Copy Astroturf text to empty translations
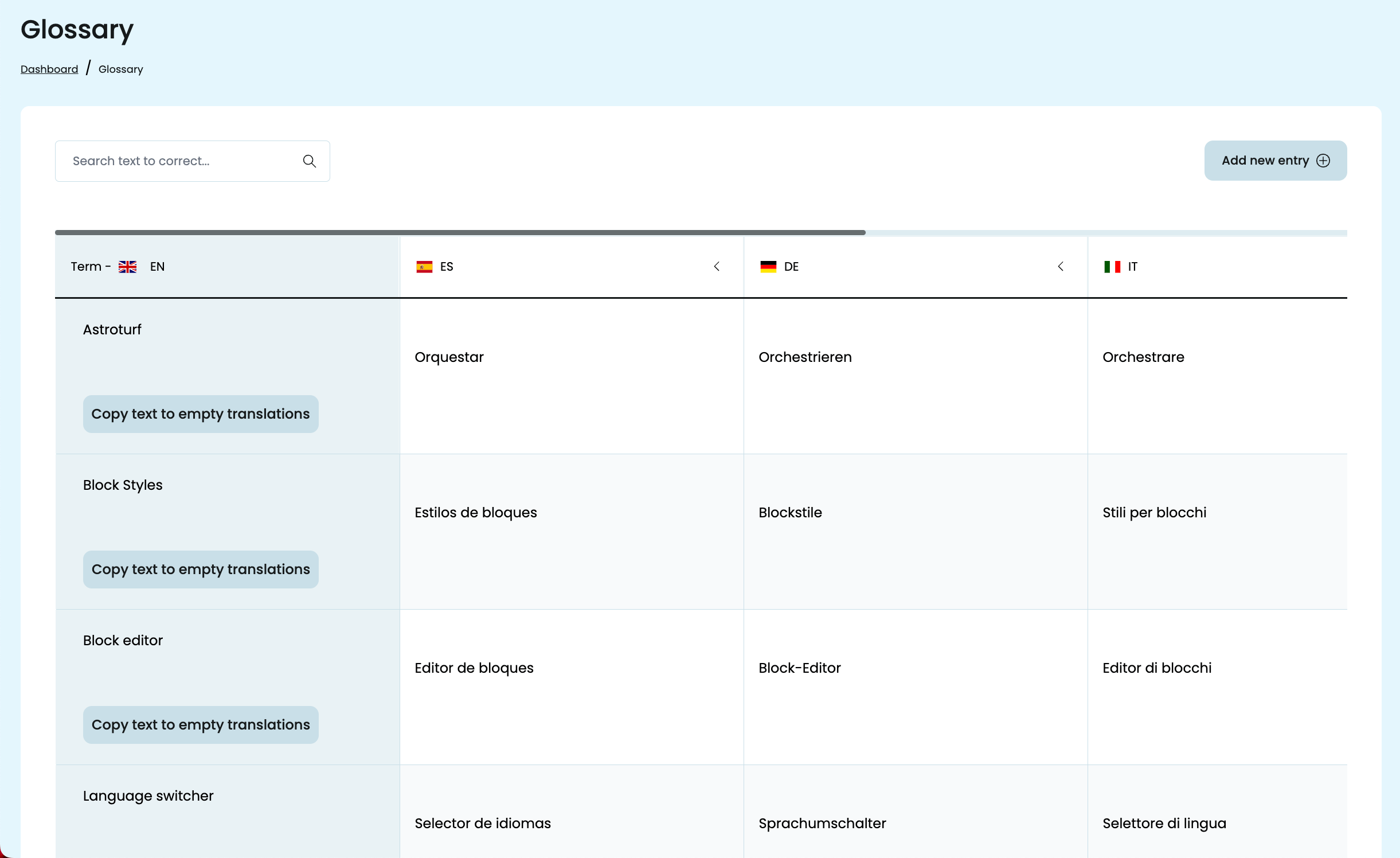1400x858 pixels. (x=201, y=414)
